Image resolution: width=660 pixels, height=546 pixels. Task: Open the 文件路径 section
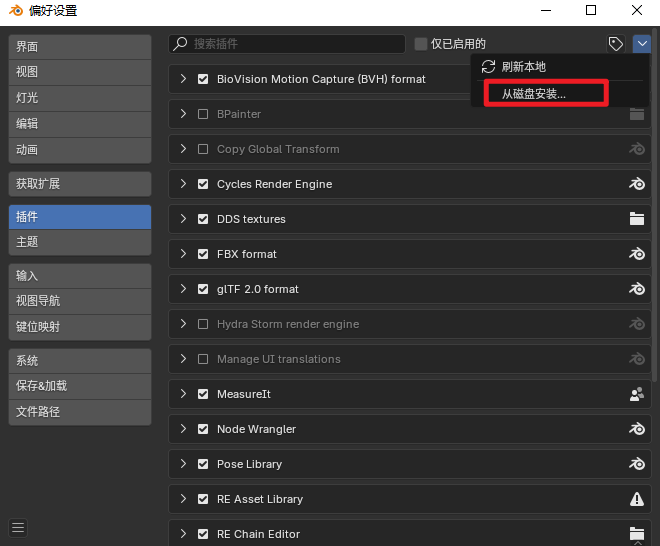[80, 412]
